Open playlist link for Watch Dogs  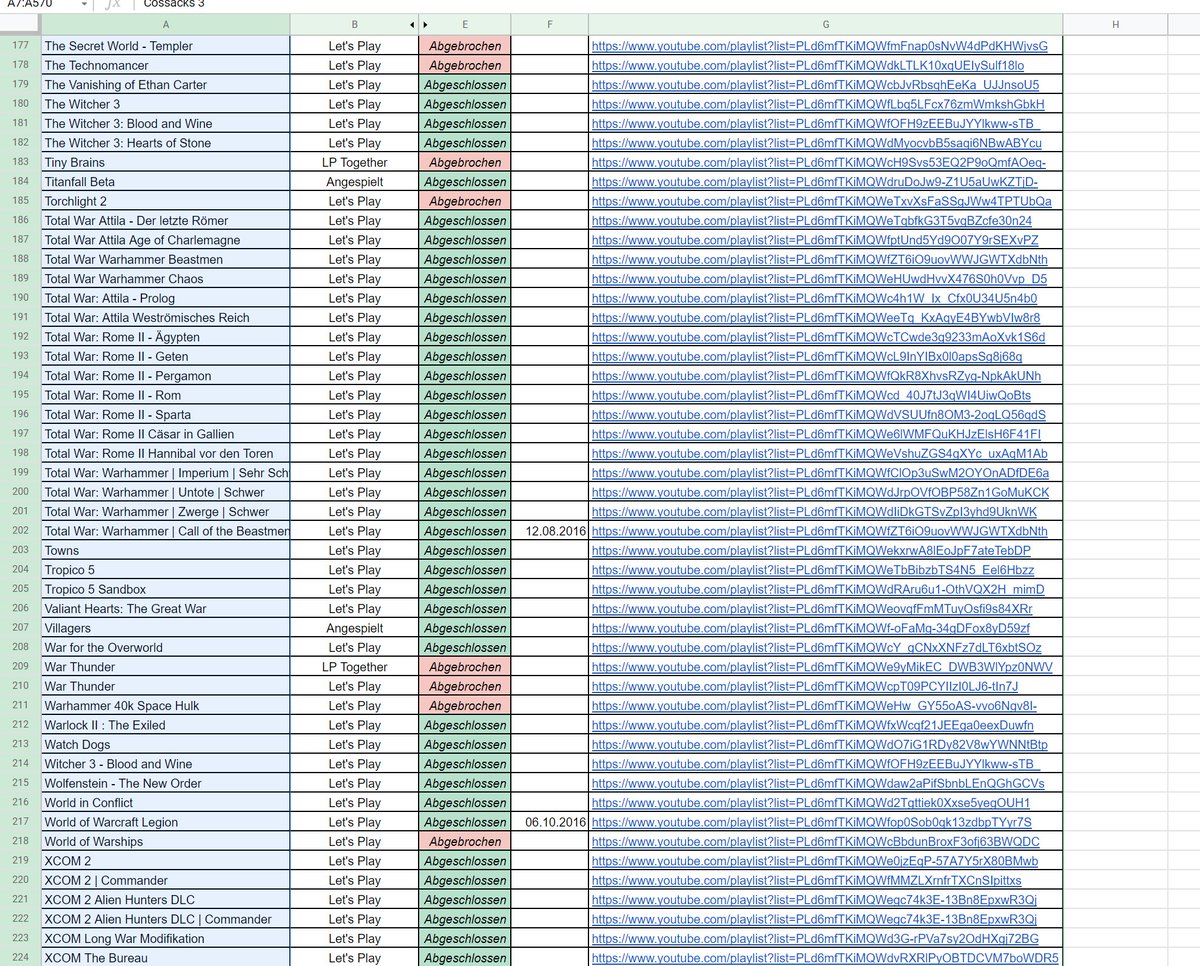point(819,744)
